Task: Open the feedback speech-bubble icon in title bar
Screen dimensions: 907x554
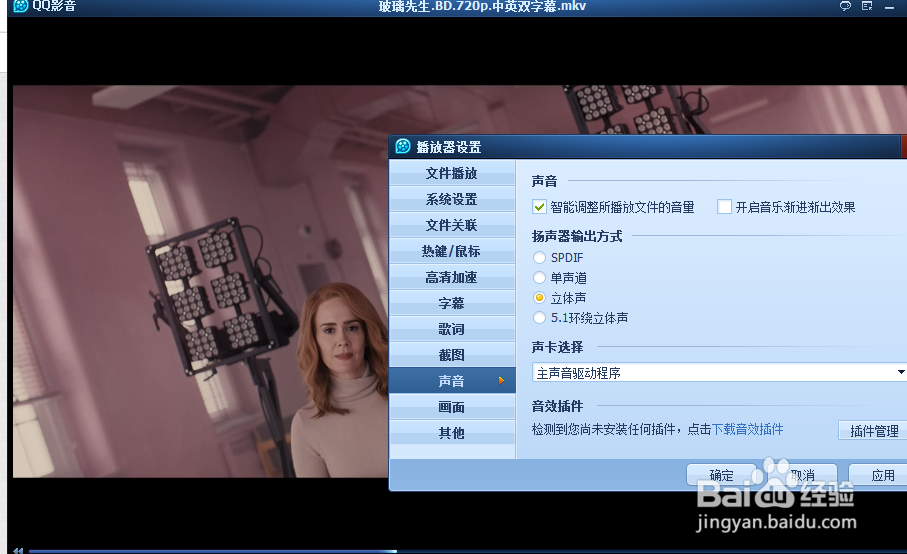Action: (x=845, y=6)
